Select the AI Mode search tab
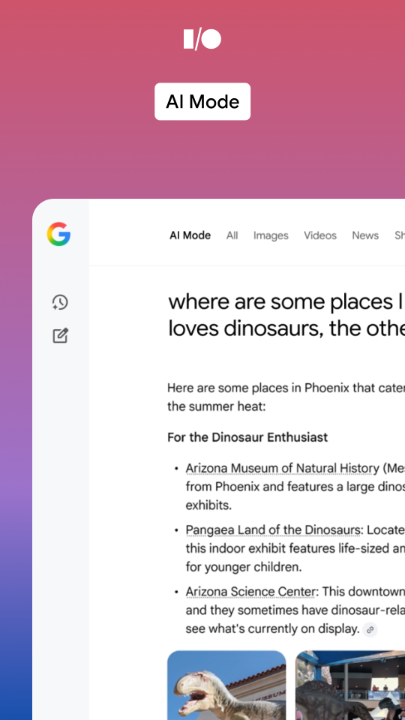The width and height of the screenshot is (405, 720). click(x=190, y=236)
